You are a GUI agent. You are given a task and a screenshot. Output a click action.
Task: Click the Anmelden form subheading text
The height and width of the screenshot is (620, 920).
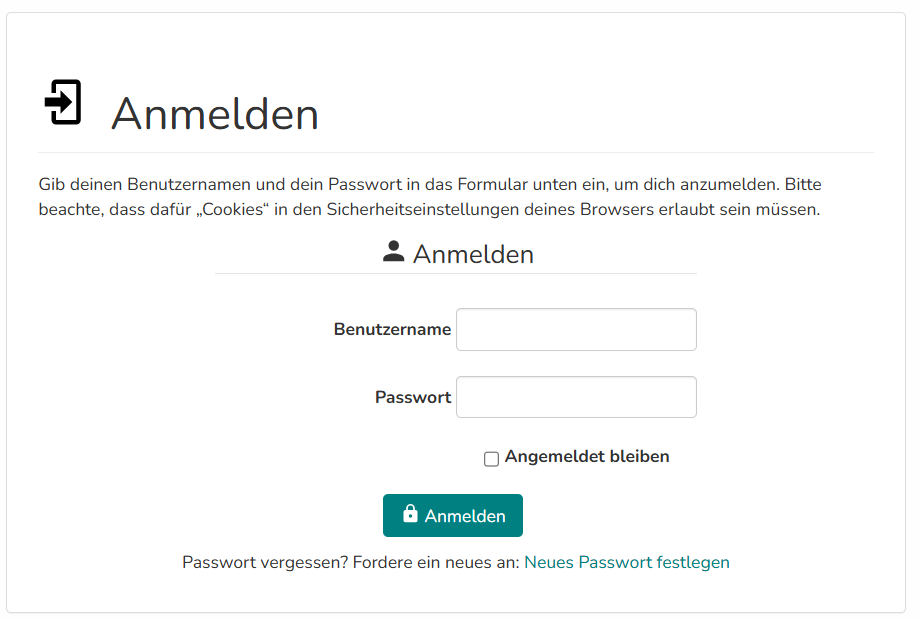(473, 254)
